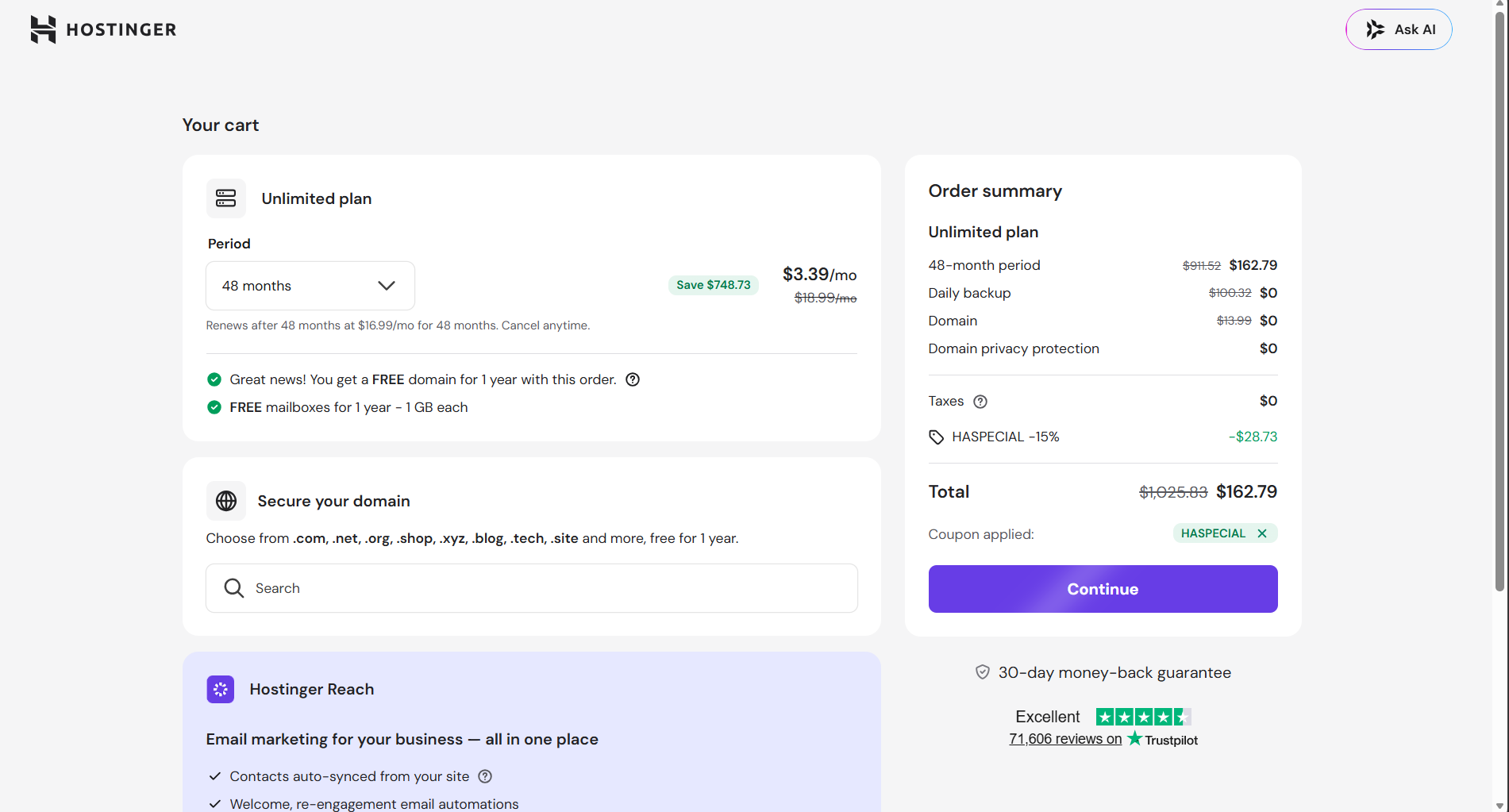This screenshot has width=1509, height=812.
Task: Click the Unlimited plan server icon
Action: [x=226, y=198]
